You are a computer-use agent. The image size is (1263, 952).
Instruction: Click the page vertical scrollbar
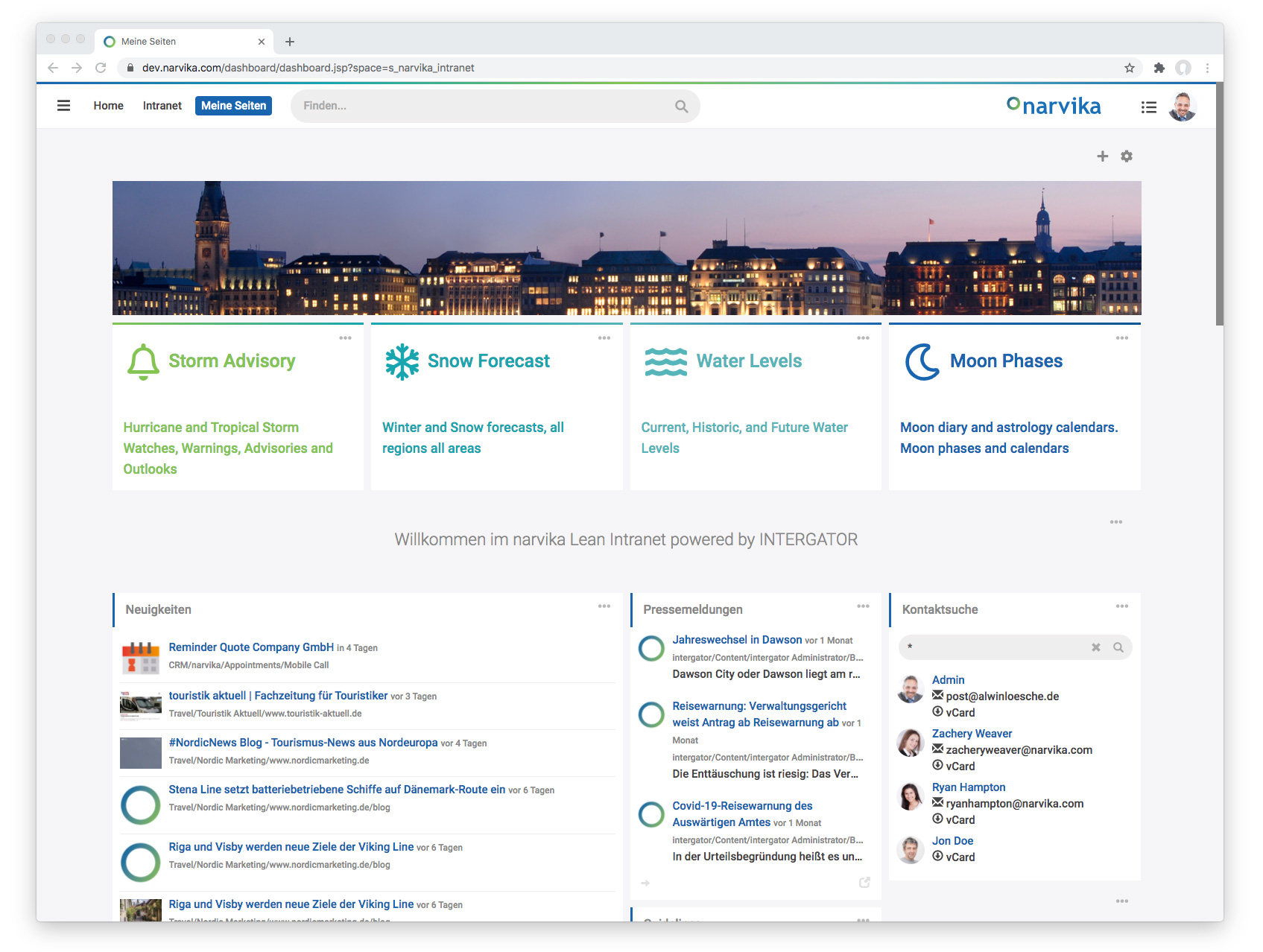point(1219,205)
